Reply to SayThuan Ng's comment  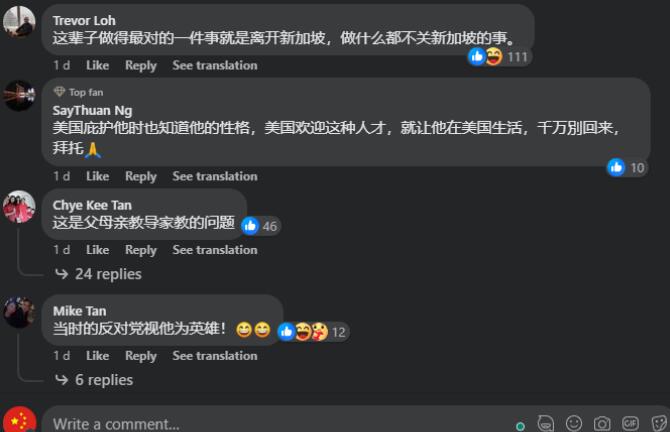141,176
